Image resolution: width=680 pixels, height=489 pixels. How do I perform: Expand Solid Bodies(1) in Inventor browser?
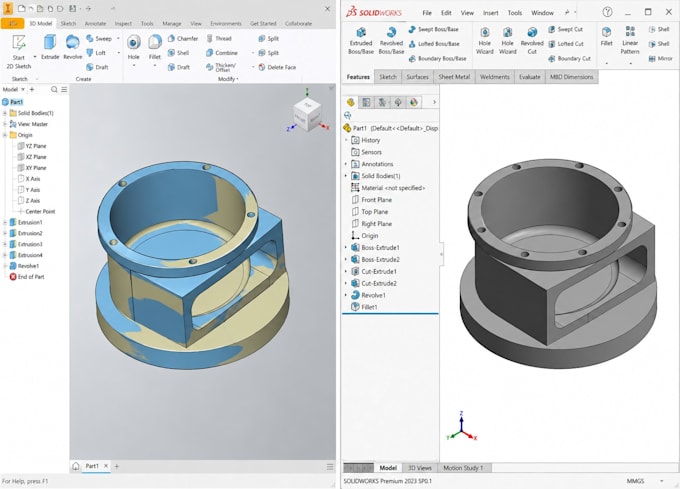pyautogui.click(x=5, y=113)
